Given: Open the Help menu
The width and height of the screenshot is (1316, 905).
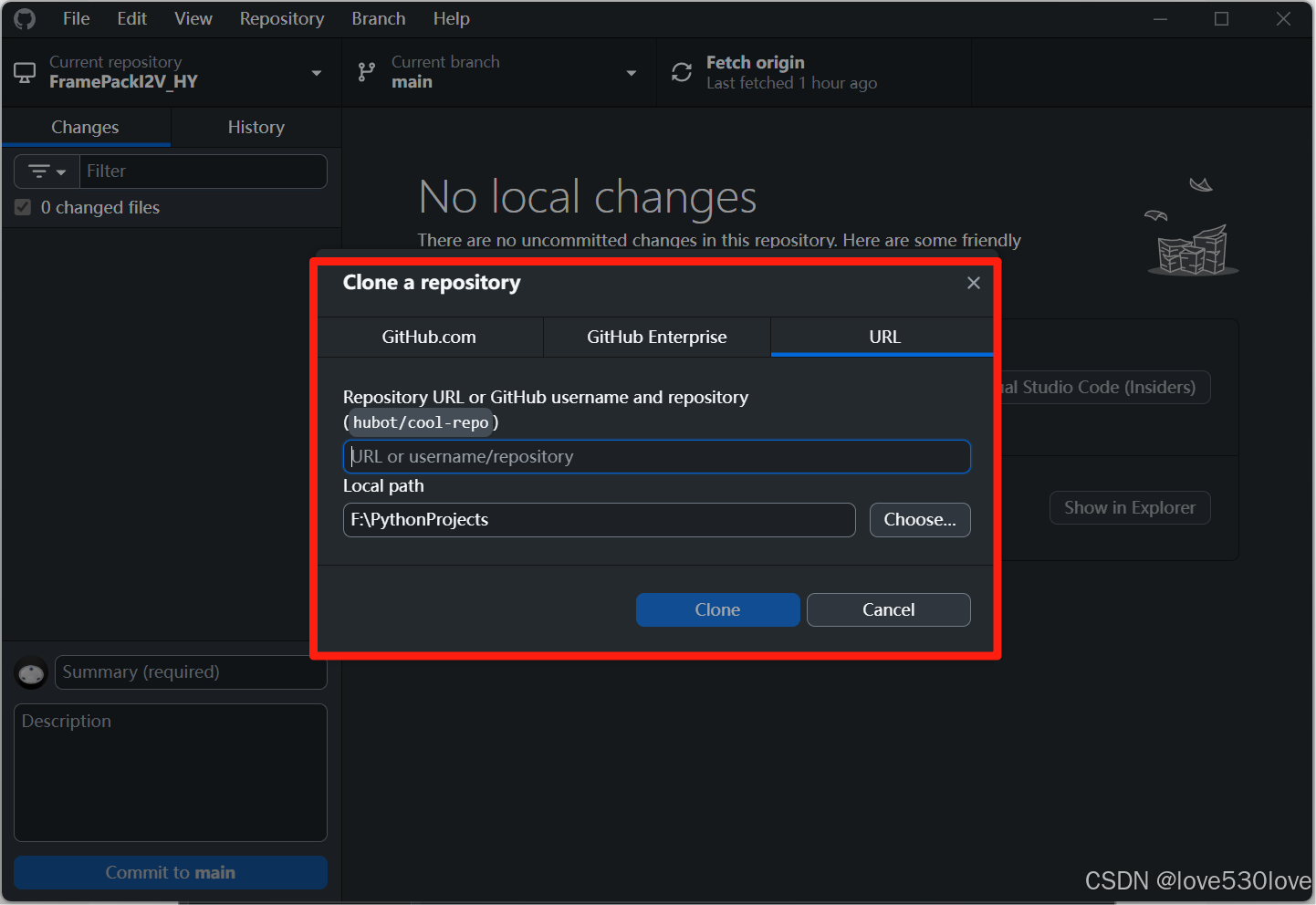Looking at the screenshot, I should click(x=451, y=19).
